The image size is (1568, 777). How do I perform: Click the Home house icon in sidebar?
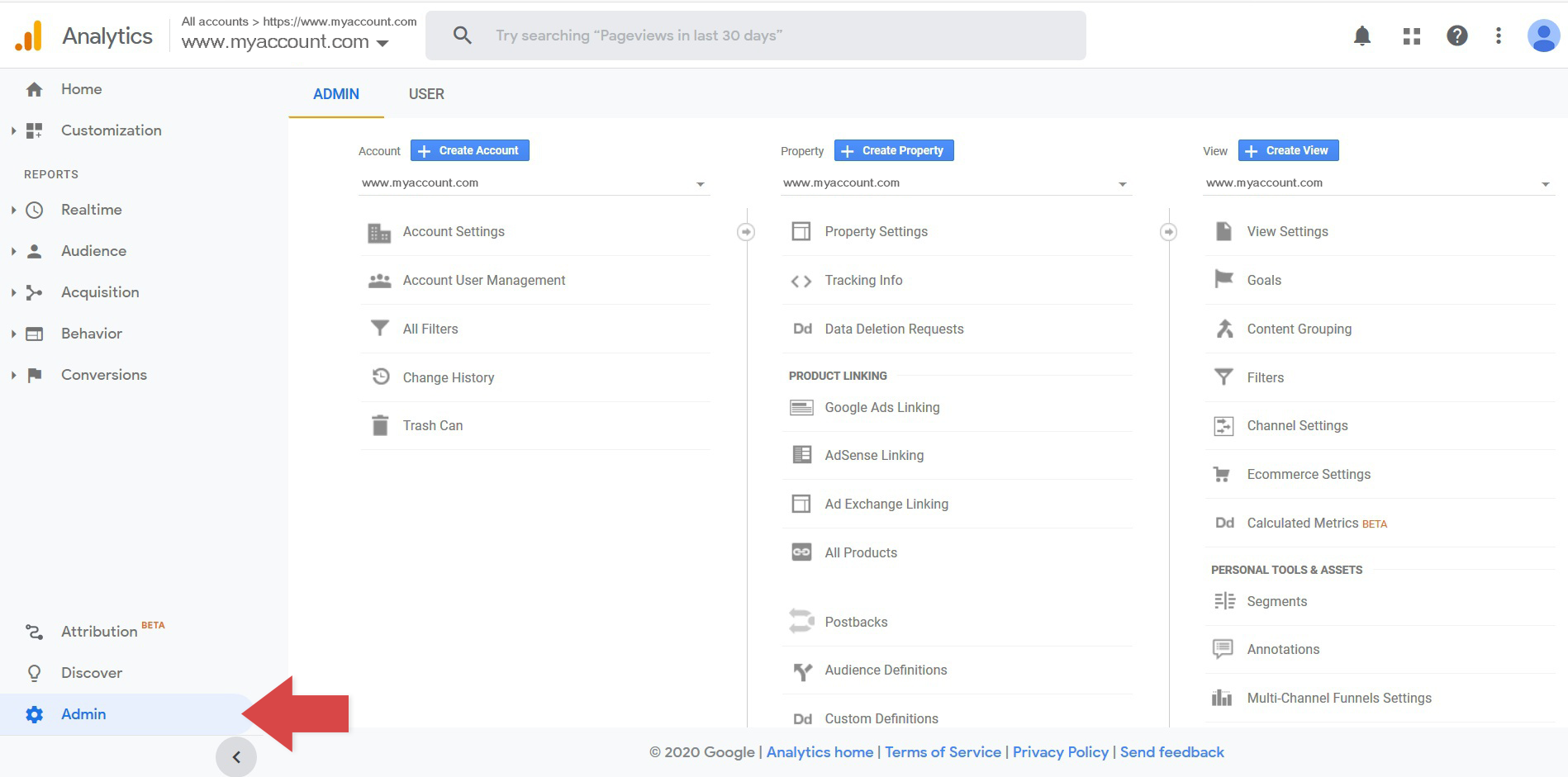coord(34,89)
